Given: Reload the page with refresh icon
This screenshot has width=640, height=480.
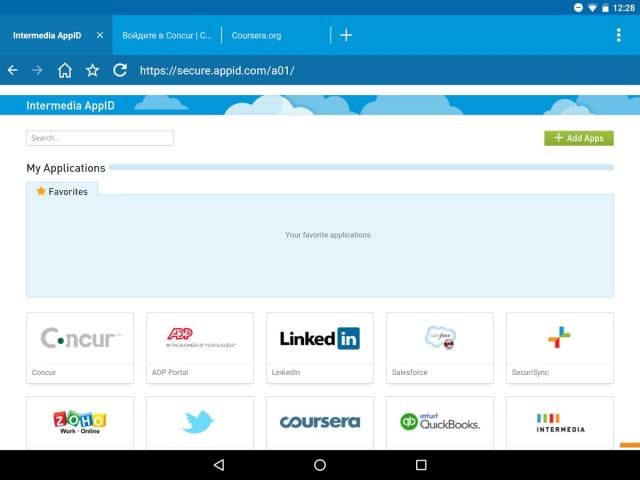Looking at the screenshot, I should point(120,70).
